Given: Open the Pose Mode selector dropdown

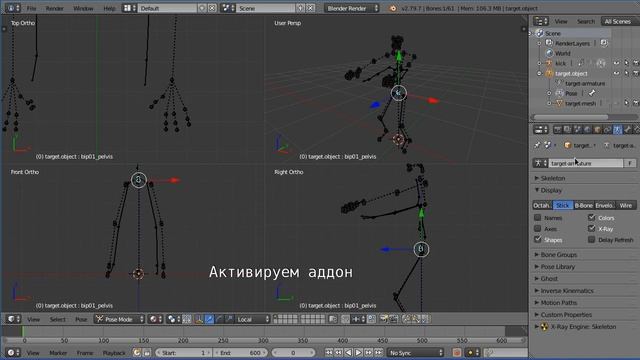Looking at the screenshot, I should click(x=120, y=319).
